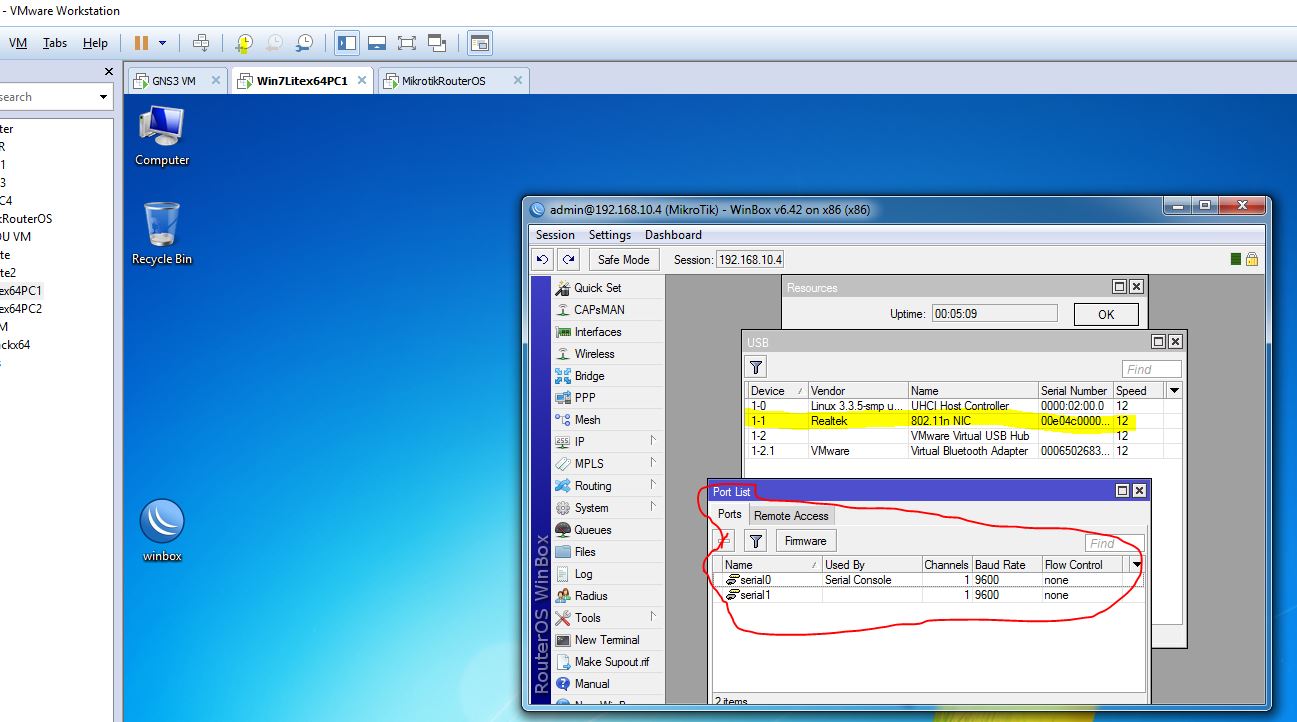Switch to the Remote Access tab
The height and width of the screenshot is (722, 1297).
[x=790, y=515]
